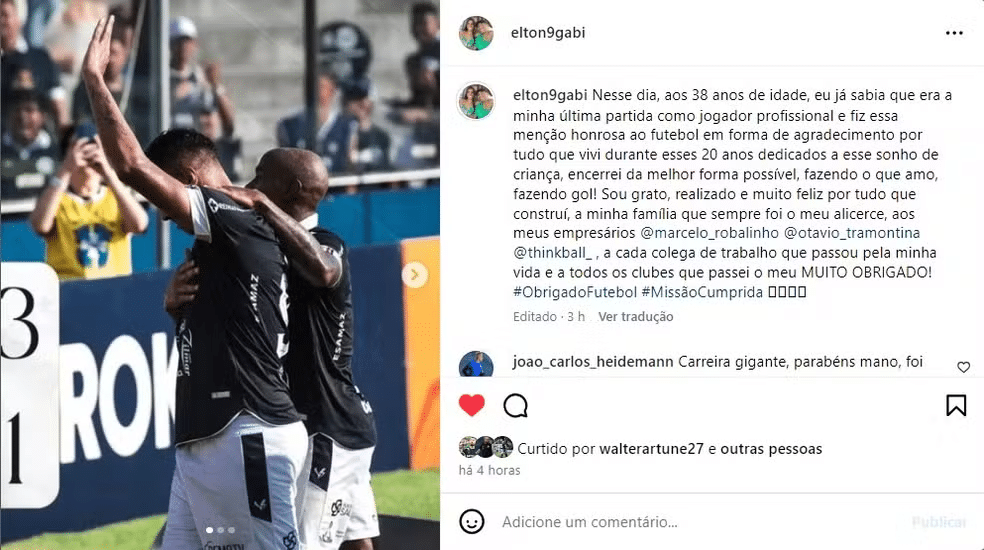
Task: Visit @marcelo_robalinho mention
Action: [709, 233]
